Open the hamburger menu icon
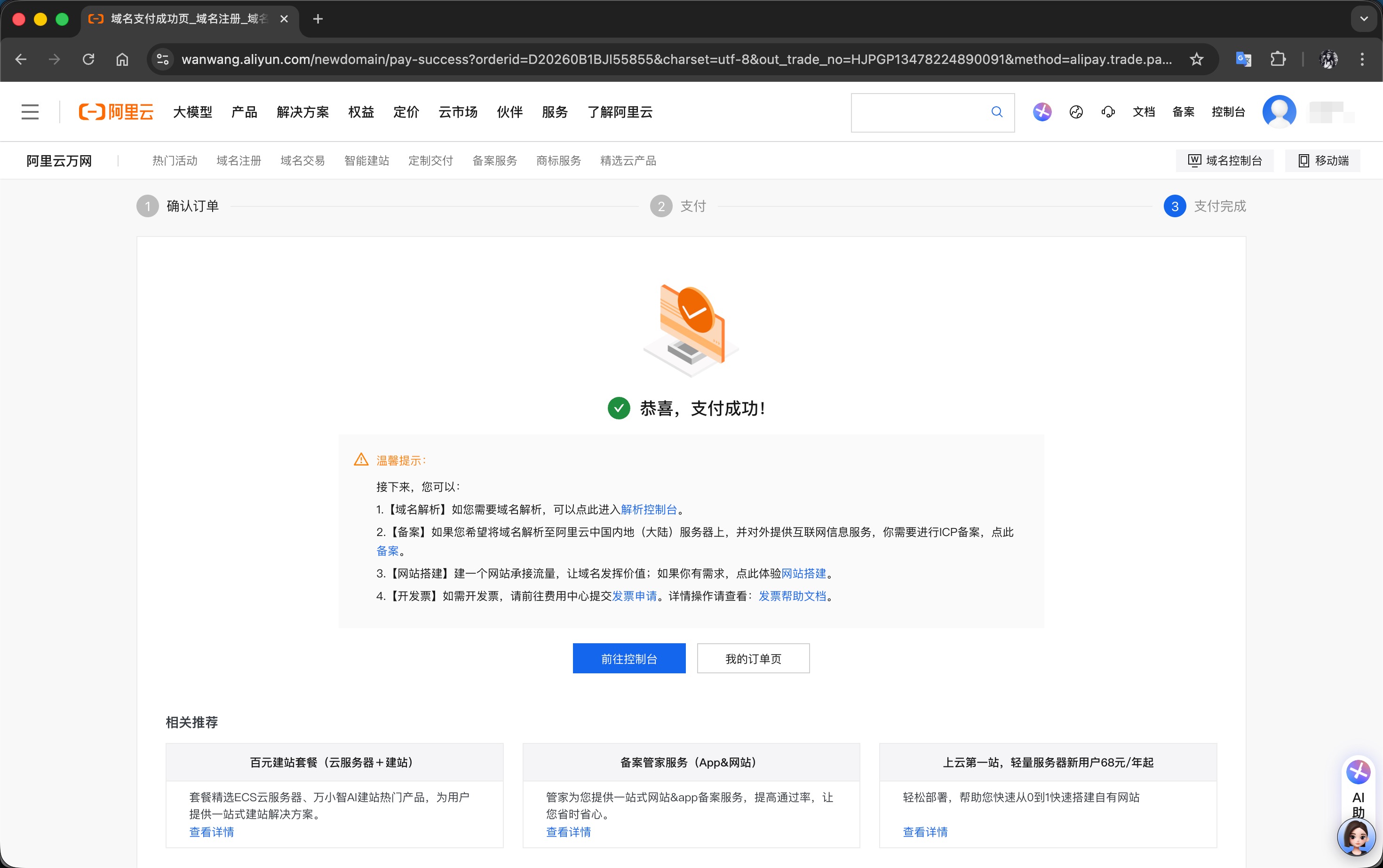 click(x=30, y=112)
